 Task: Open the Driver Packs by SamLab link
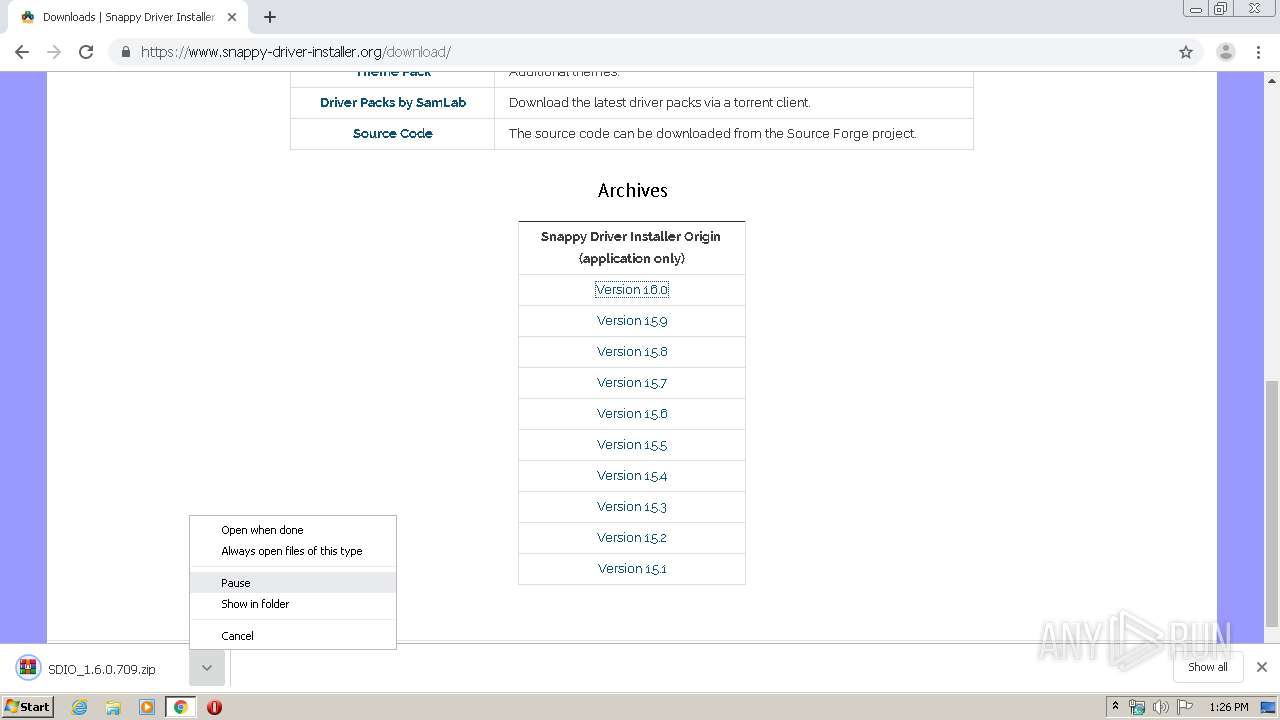click(393, 102)
